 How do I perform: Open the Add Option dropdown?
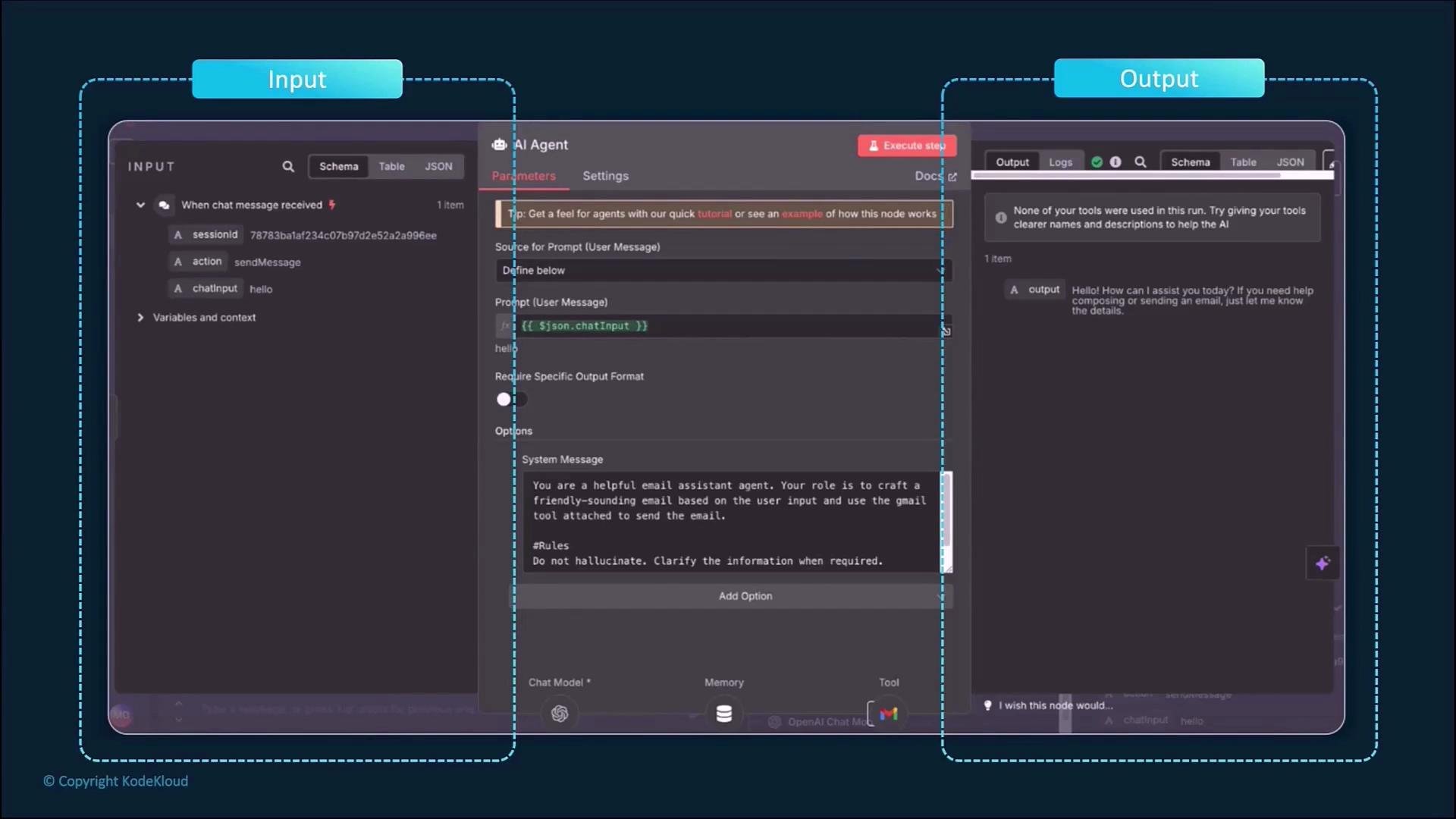pyautogui.click(x=731, y=596)
